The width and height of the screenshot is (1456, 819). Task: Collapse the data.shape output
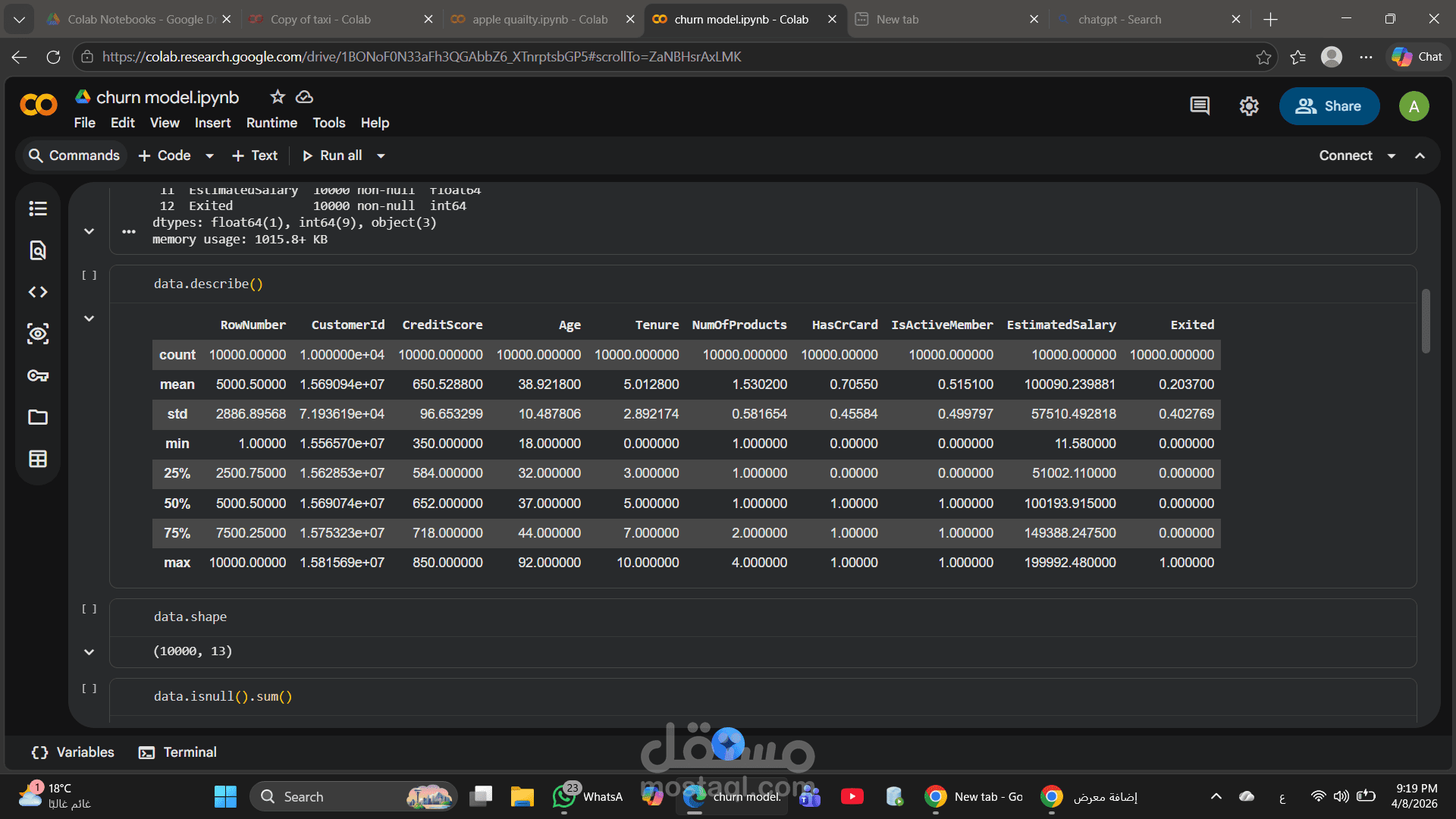tap(89, 652)
